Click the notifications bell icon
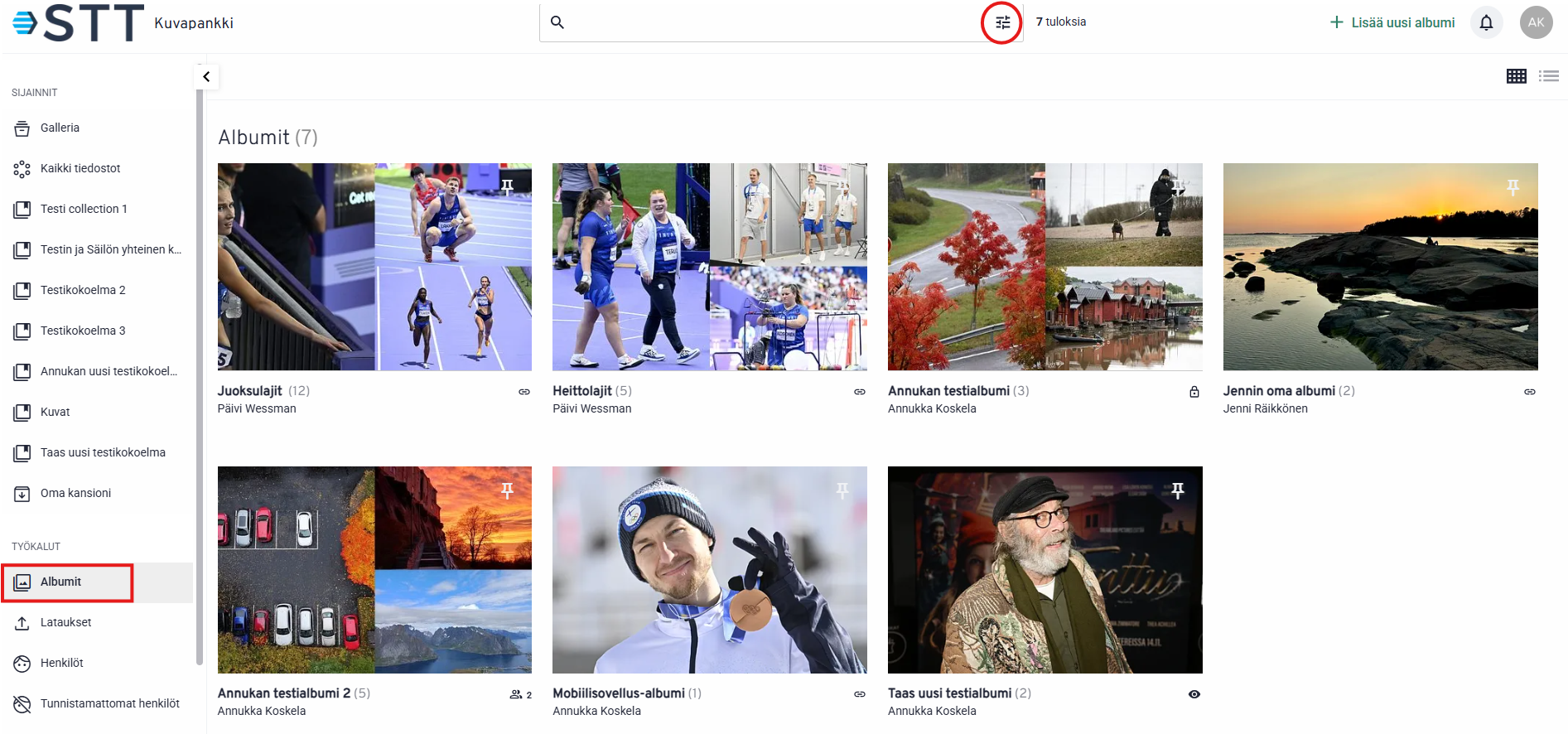Image resolution: width=1568 pixels, height=734 pixels. click(1486, 23)
